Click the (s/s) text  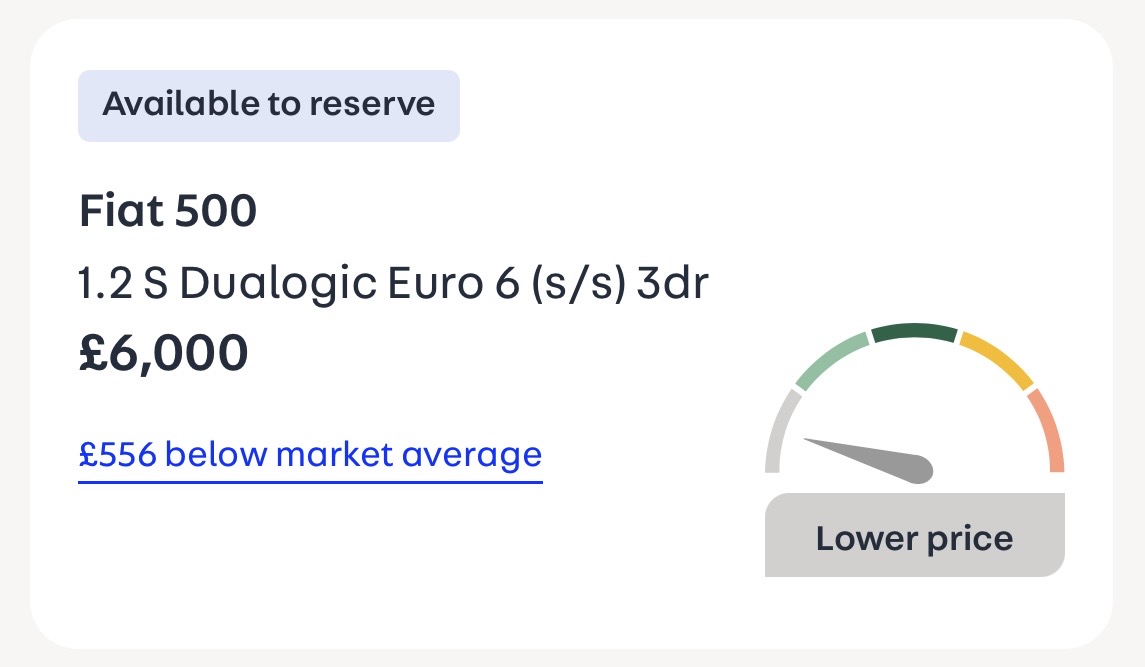point(581,285)
